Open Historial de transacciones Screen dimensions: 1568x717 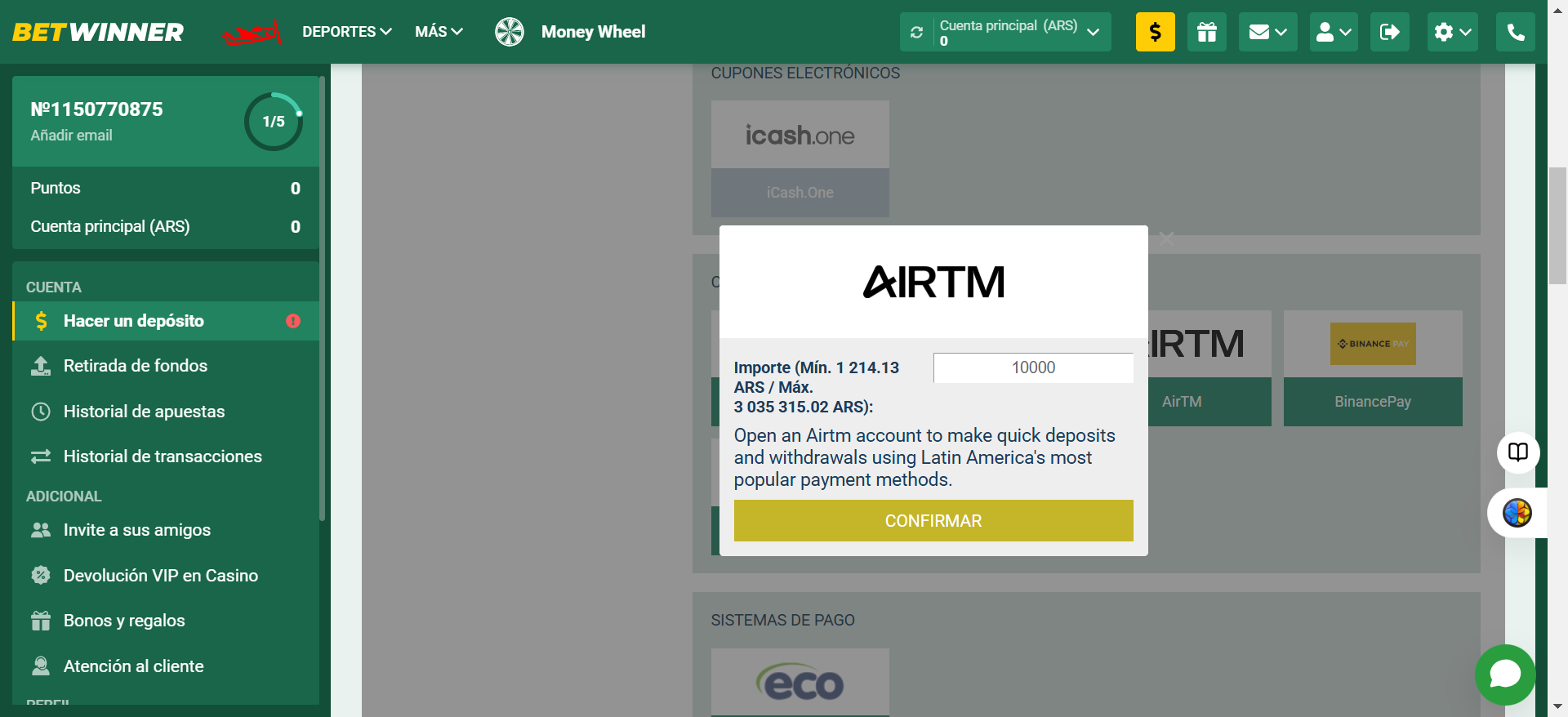[x=166, y=456]
